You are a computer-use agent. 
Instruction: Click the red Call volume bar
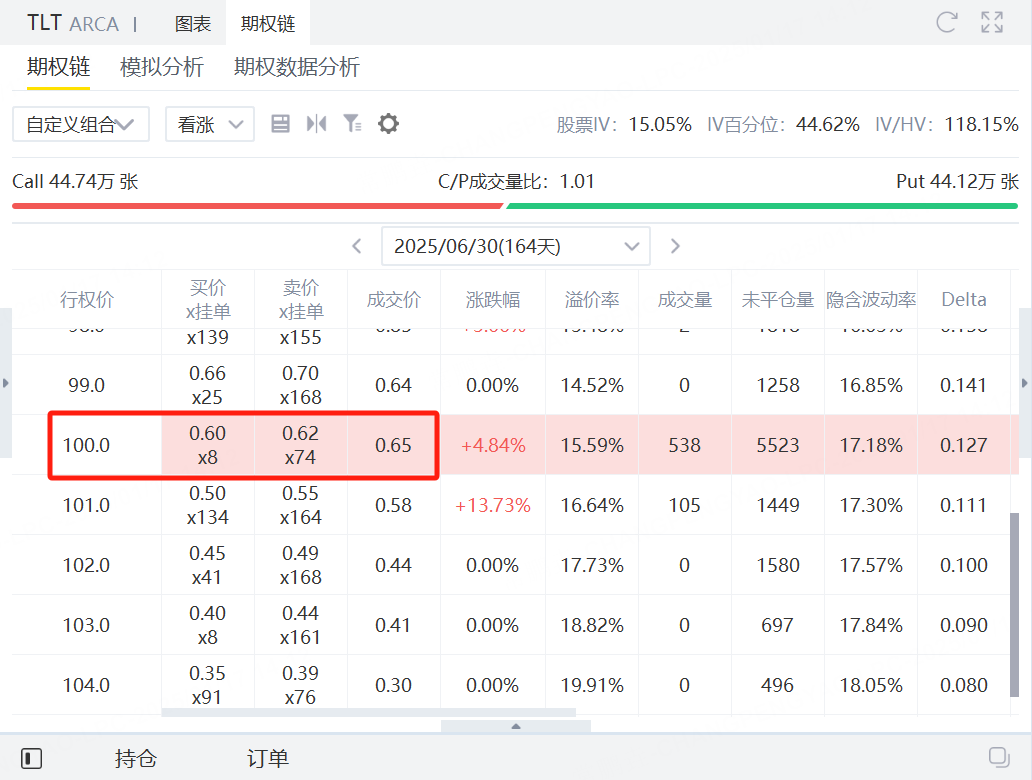pyautogui.click(x=257, y=206)
